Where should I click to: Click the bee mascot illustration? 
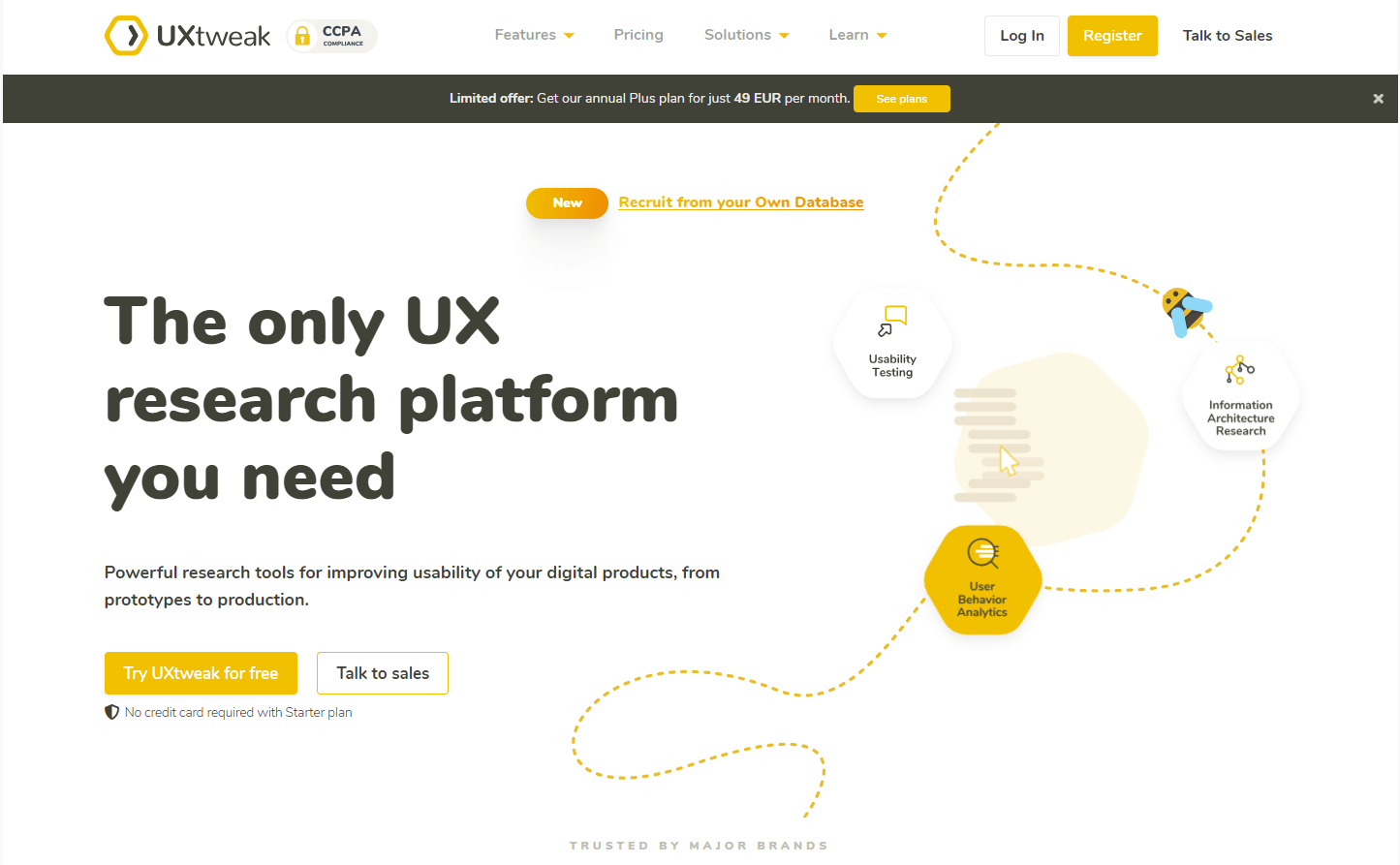coord(1186,311)
